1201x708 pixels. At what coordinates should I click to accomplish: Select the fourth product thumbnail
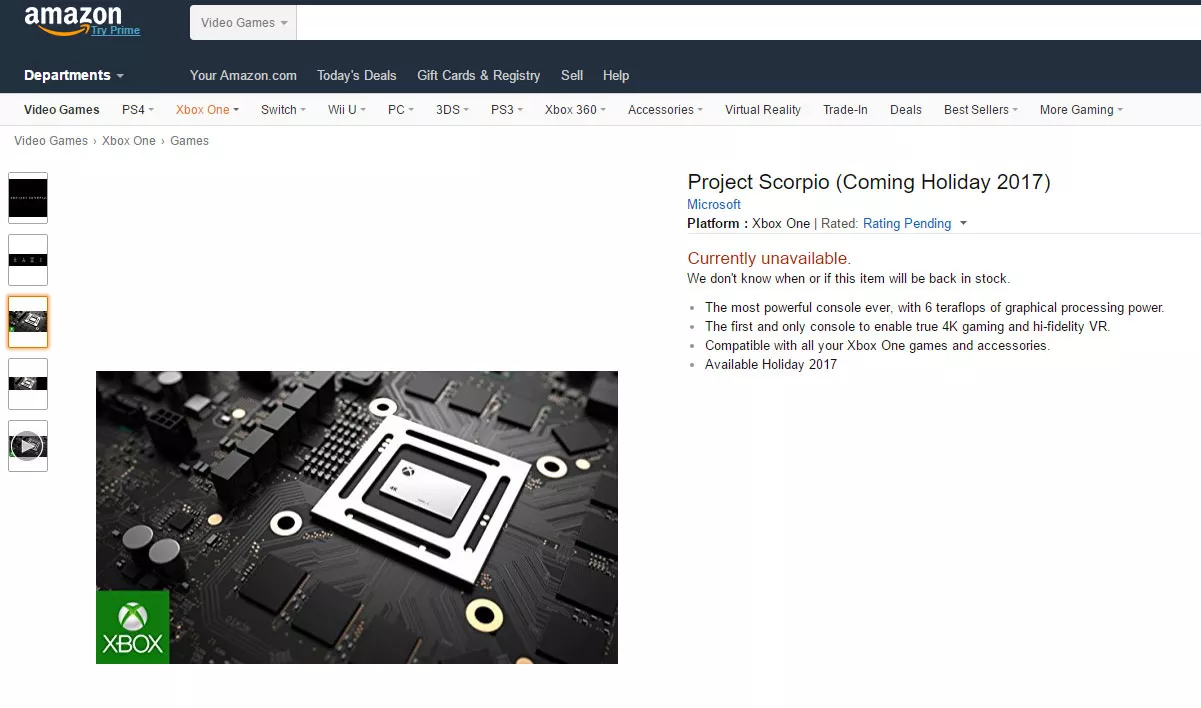pyautogui.click(x=28, y=384)
